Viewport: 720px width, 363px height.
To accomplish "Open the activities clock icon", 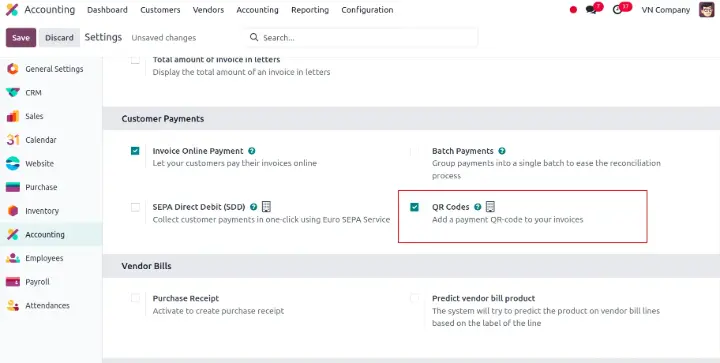I will coord(618,10).
